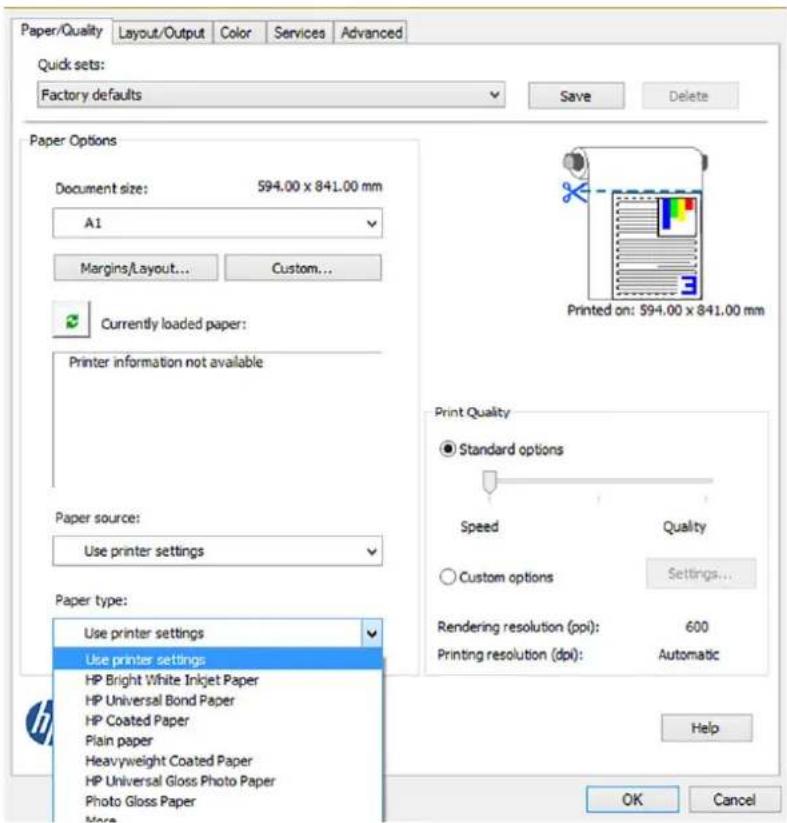Switch to the Layout/Output tab
Screen dimensions: 787x823
click(x=161, y=33)
